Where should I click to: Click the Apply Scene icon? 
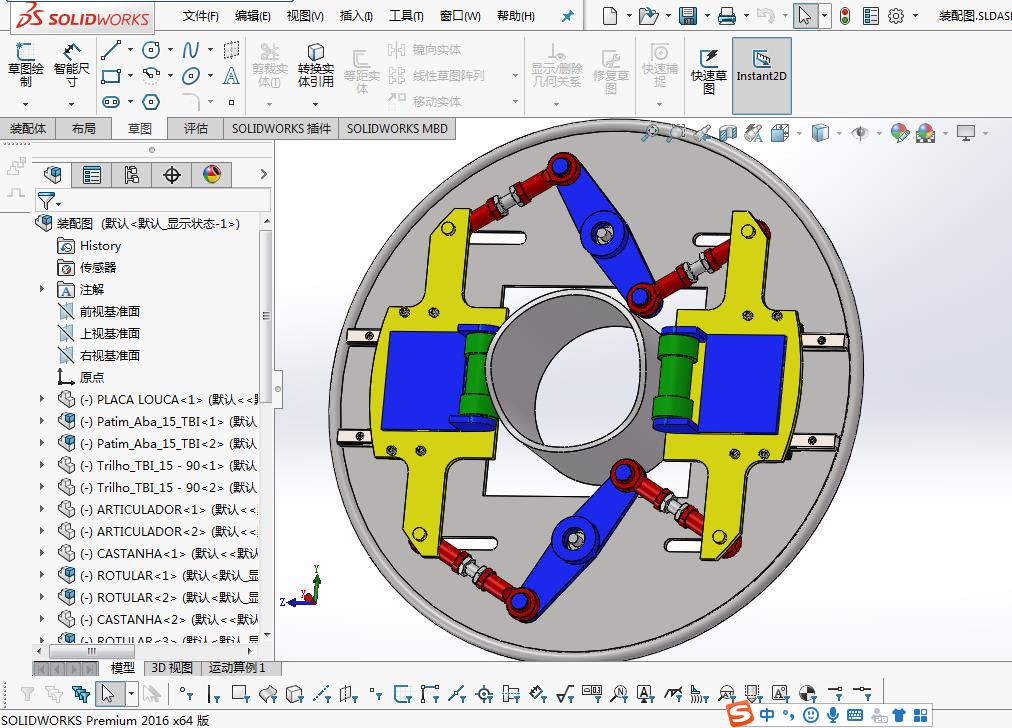pyautogui.click(x=926, y=133)
